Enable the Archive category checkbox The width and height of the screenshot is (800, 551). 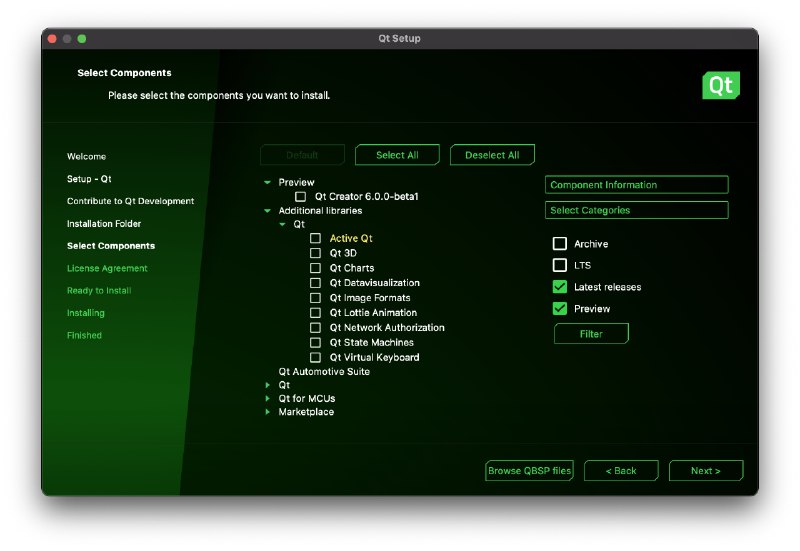pyautogui.click(x=560, y=243)
